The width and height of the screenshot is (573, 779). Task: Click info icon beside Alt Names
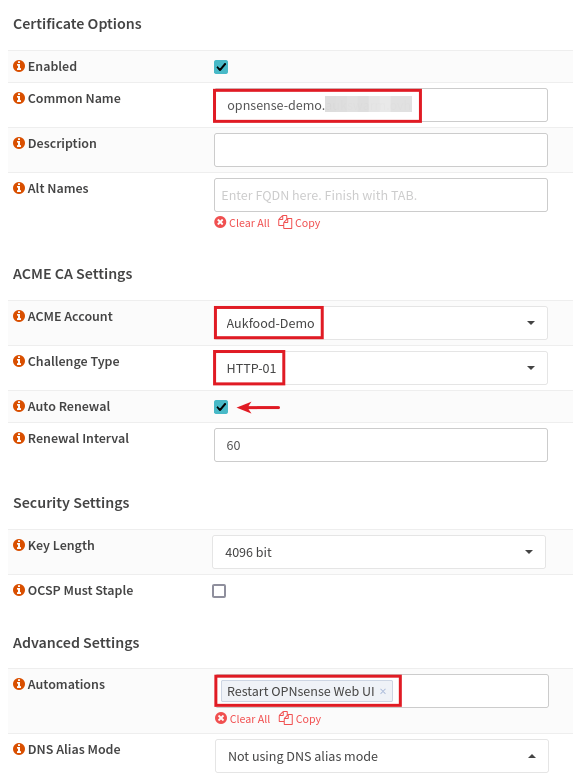coord(19,188)
